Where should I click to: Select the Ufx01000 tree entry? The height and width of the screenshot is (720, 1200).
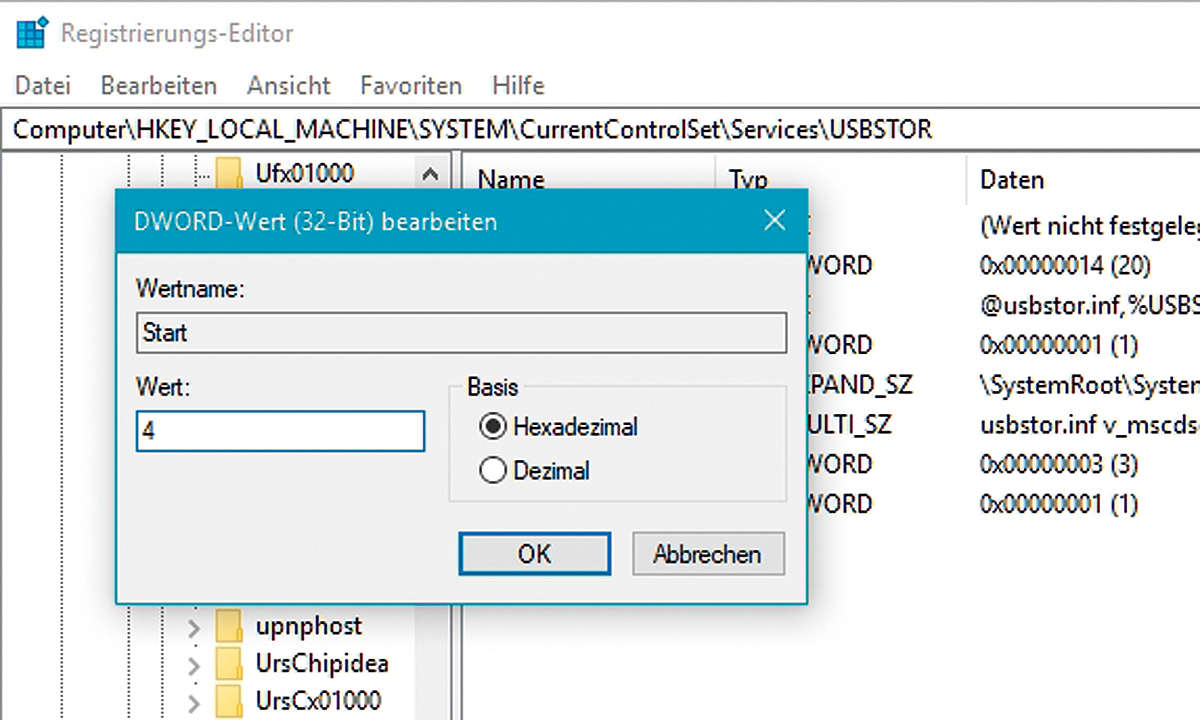point(305,173)
